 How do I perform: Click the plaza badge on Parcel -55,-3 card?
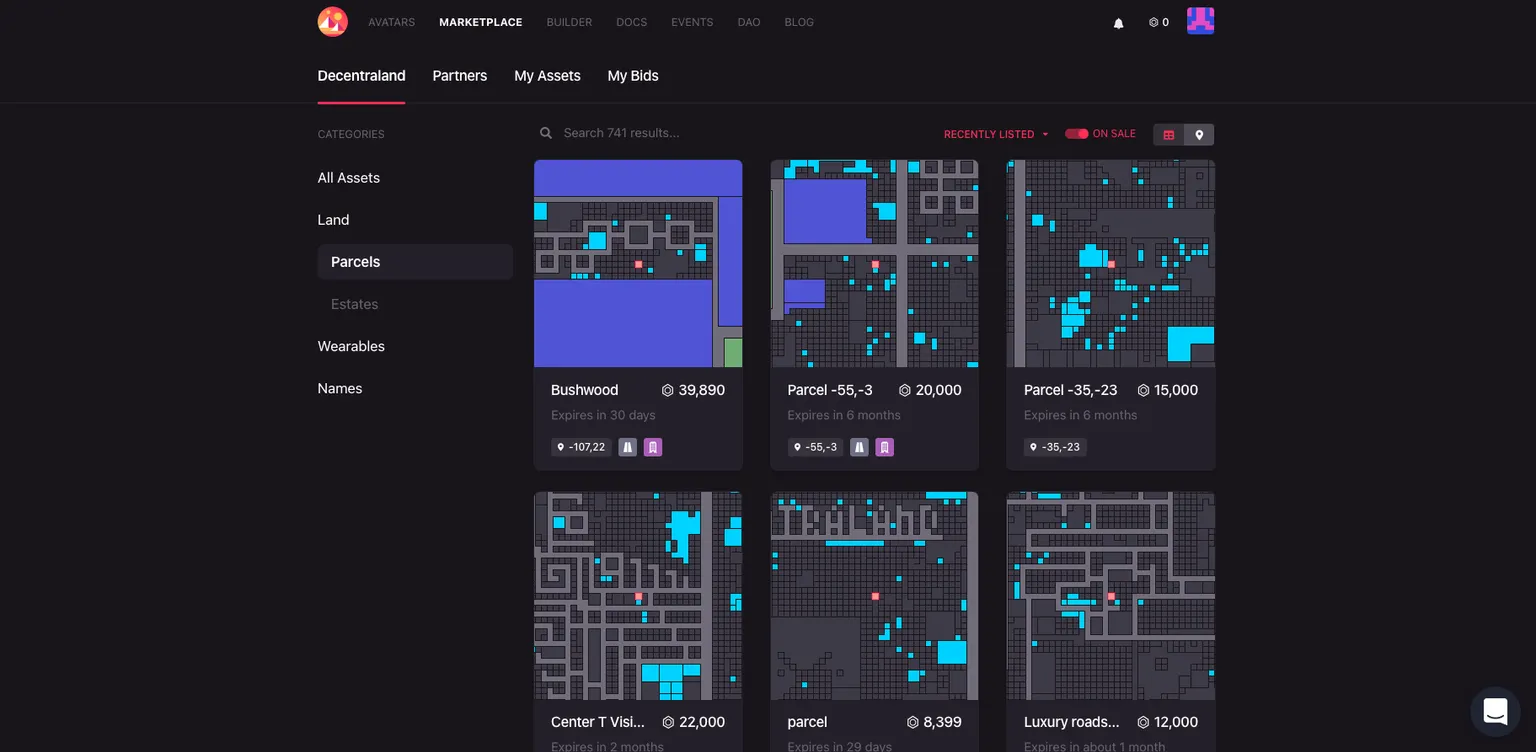pos(885,447)
